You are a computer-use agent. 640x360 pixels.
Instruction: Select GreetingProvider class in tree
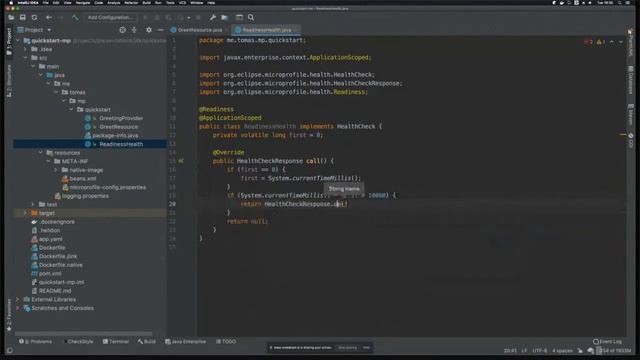pyautogui.click(x=121, y=118)
